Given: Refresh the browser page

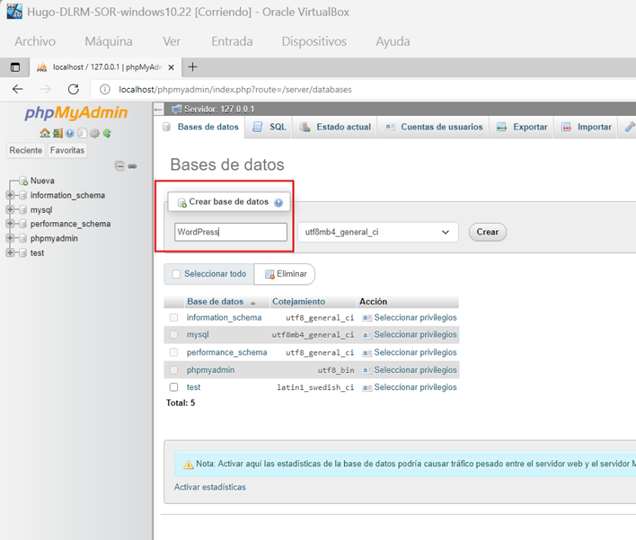Looking at the screenshot, I should pyautogui.click(x=73, y=89).
